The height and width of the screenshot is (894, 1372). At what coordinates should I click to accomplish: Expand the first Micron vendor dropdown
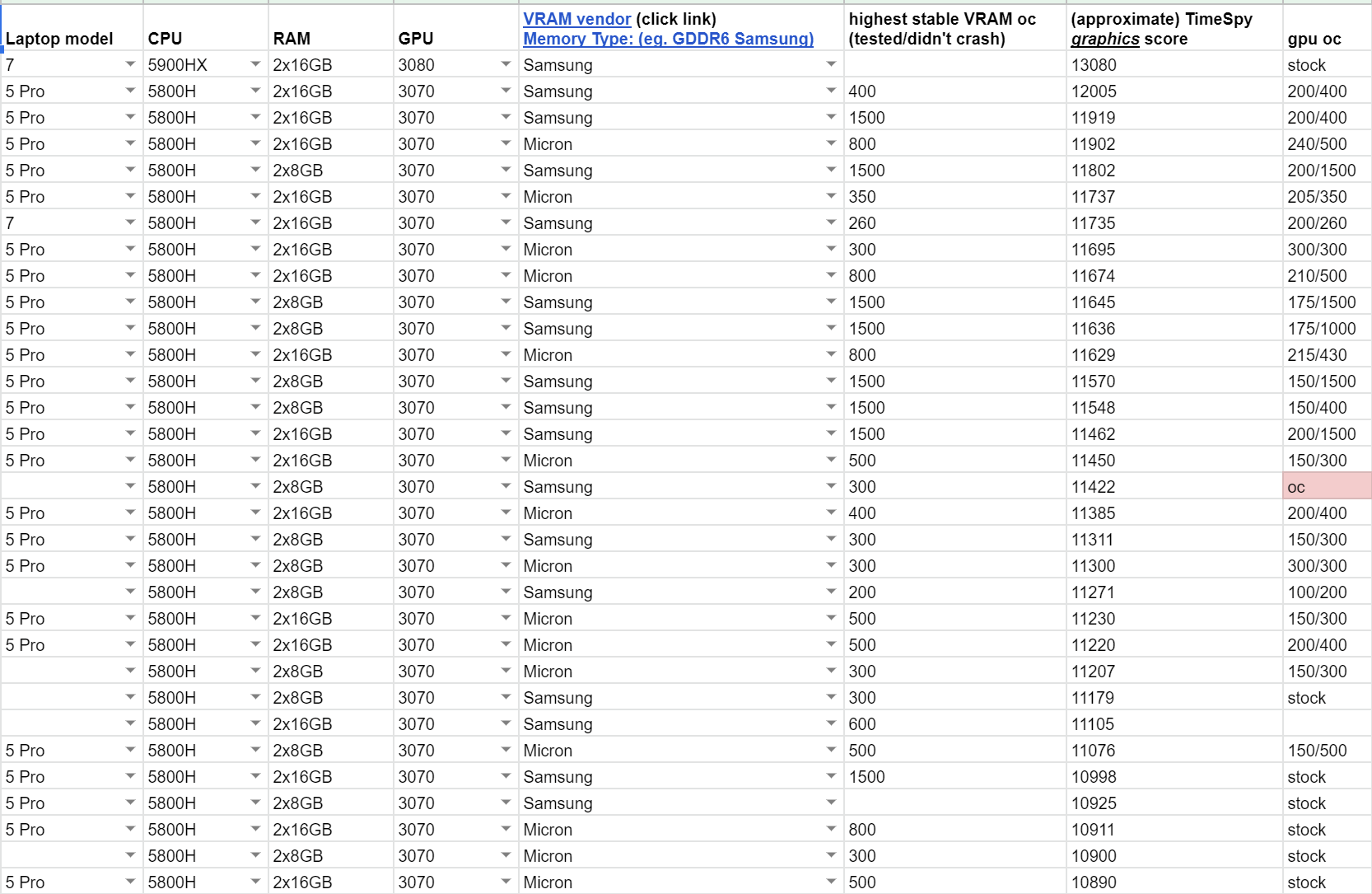[x=831, y=144]
